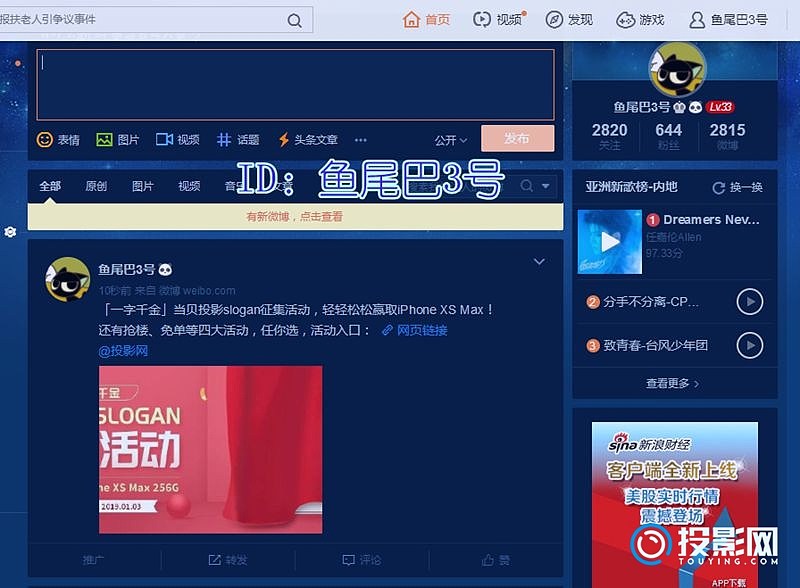Image resolution: width=800 pixels, height=588 pixels.
Task: Open the @投影网 mention link
Action: click(123, 351)
